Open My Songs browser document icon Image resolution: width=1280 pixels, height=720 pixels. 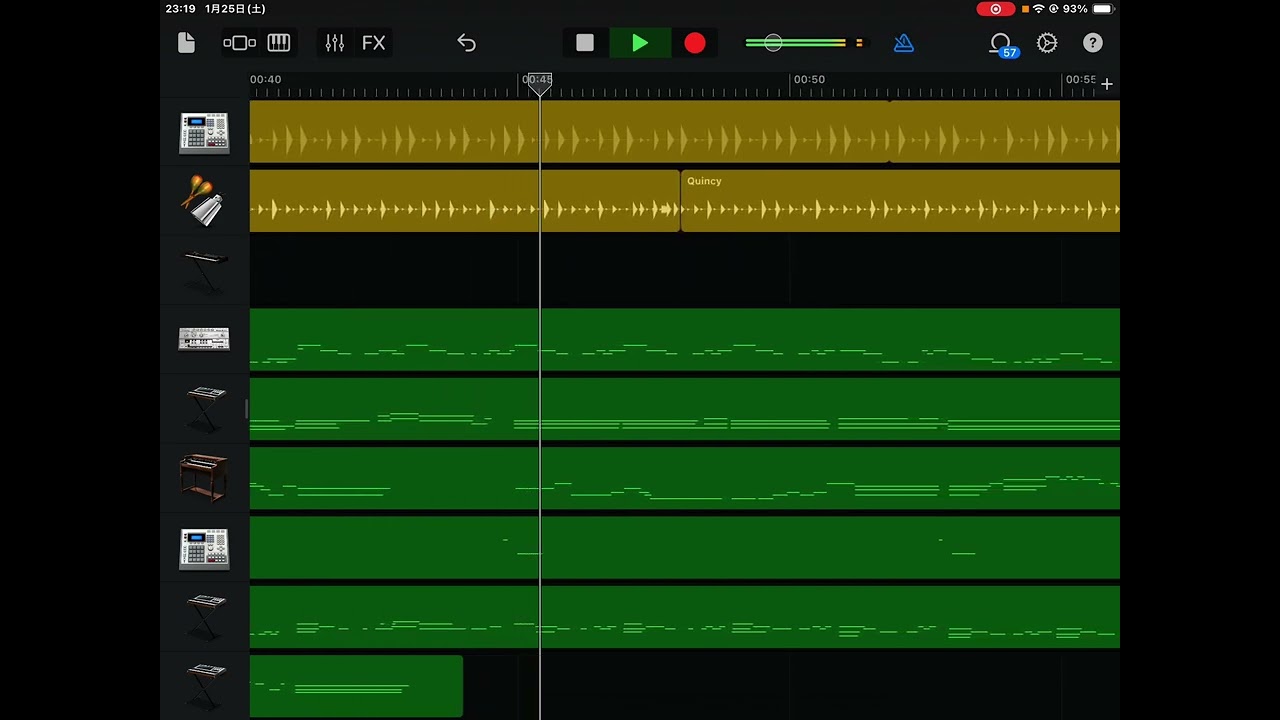[186, 43]
